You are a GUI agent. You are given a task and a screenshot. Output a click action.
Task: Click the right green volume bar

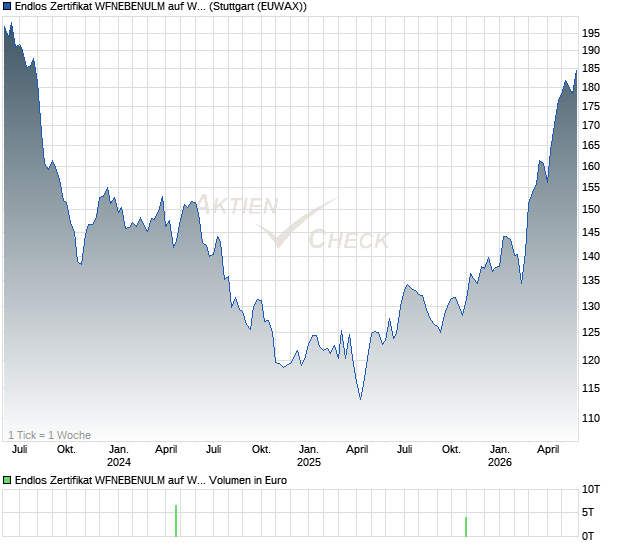466,527
